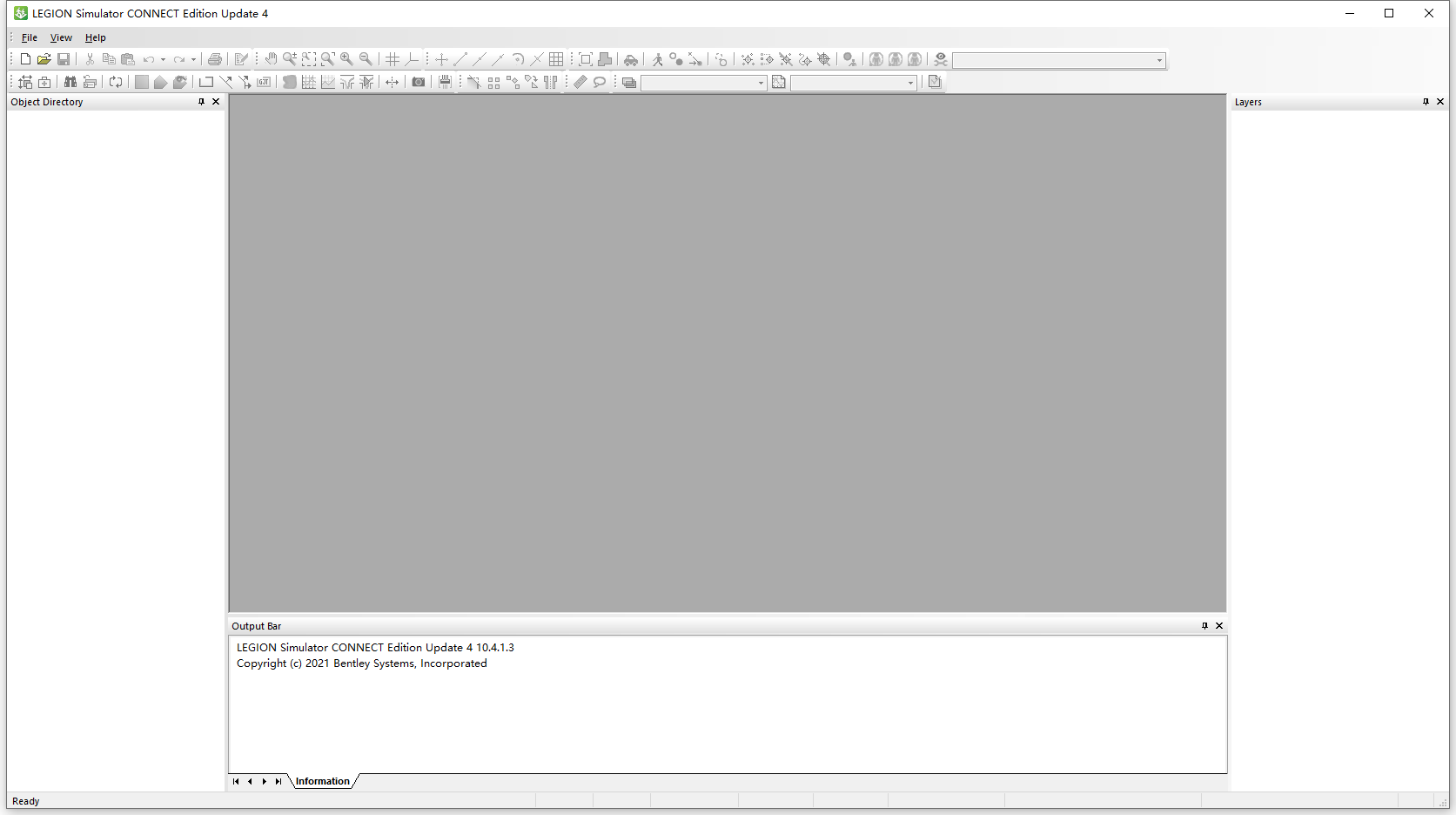Click the first-aid kit icon
The image size is (1456, 815).
click(44, 82)
